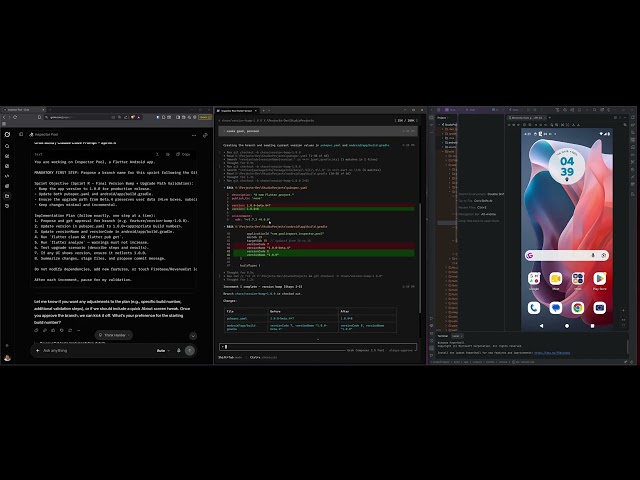Open the Play Store app on emulator

pyautogui.click(x=600, y=279)
